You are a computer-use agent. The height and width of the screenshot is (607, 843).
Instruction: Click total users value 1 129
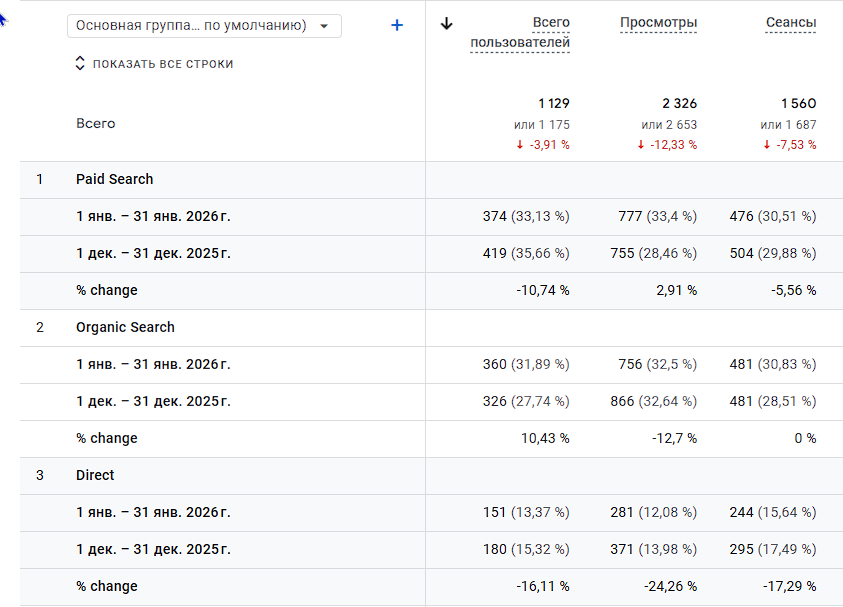(553, 104)
